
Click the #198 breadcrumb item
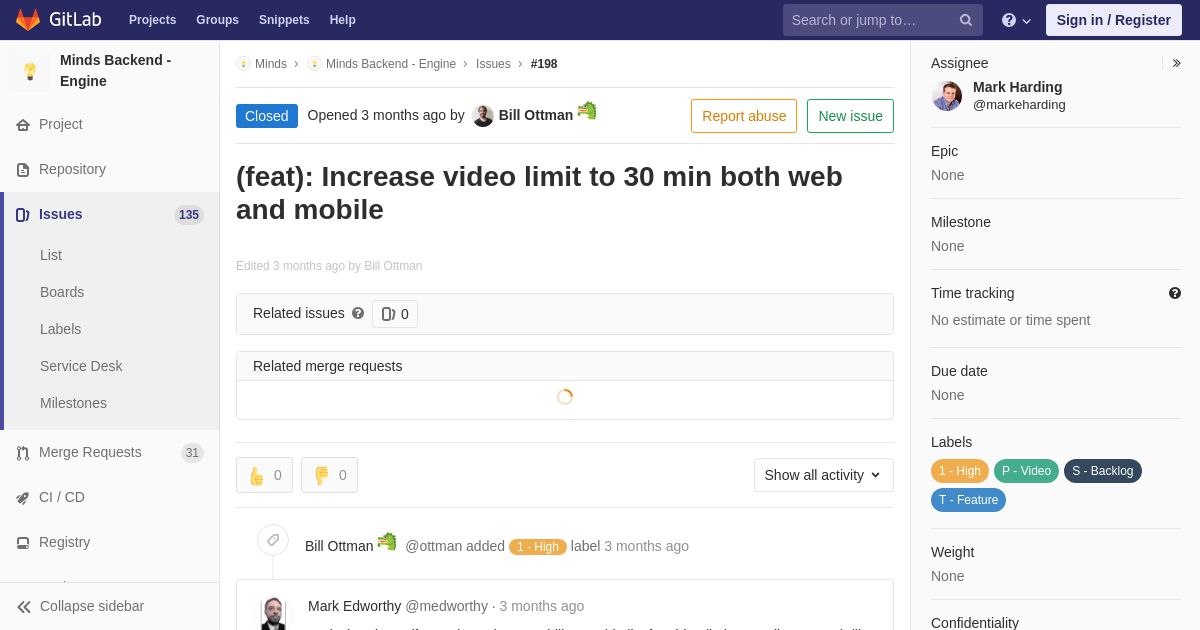pos(544,64)
